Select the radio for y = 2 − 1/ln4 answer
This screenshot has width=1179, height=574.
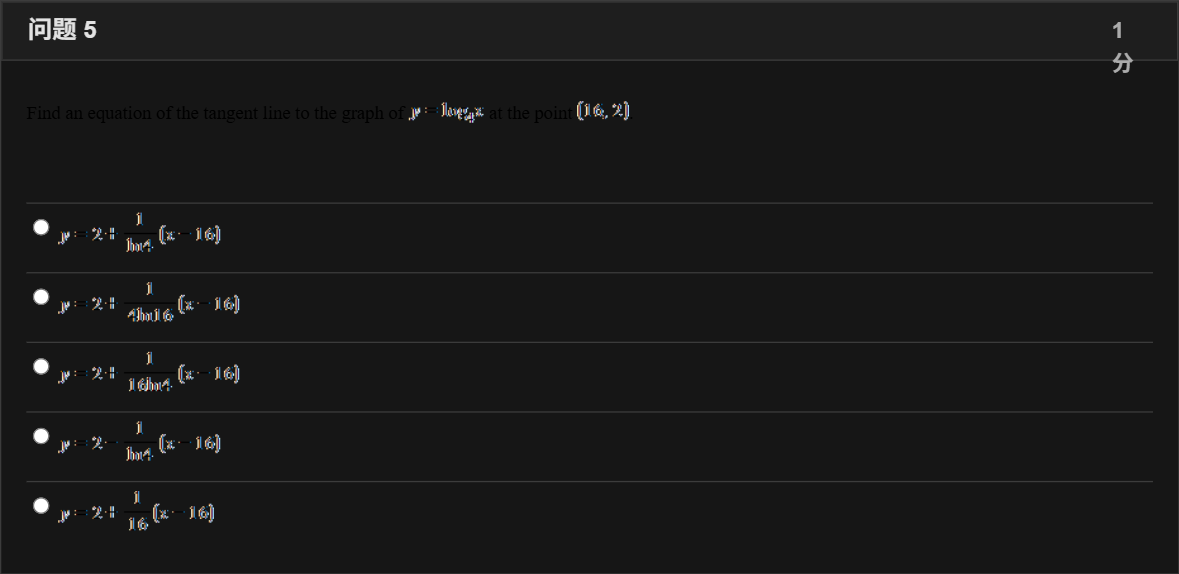point(41,436)
